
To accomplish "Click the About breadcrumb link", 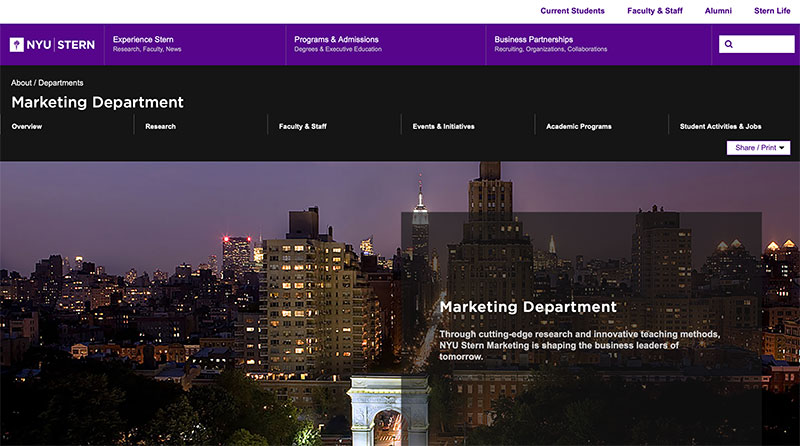I will click(21, 83).
